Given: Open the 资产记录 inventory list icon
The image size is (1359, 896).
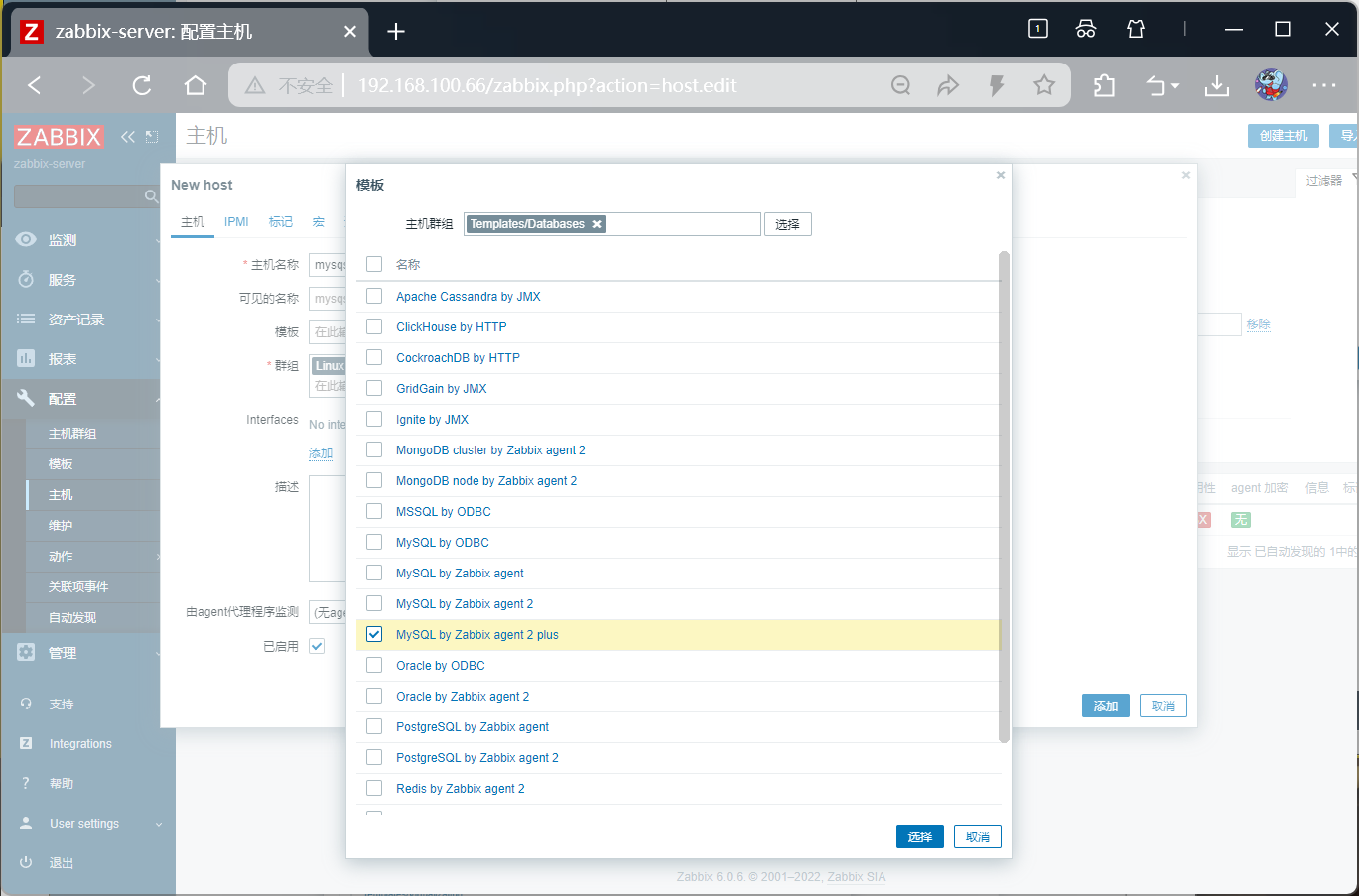Looking at the screenshot, I should click(26, 319).
